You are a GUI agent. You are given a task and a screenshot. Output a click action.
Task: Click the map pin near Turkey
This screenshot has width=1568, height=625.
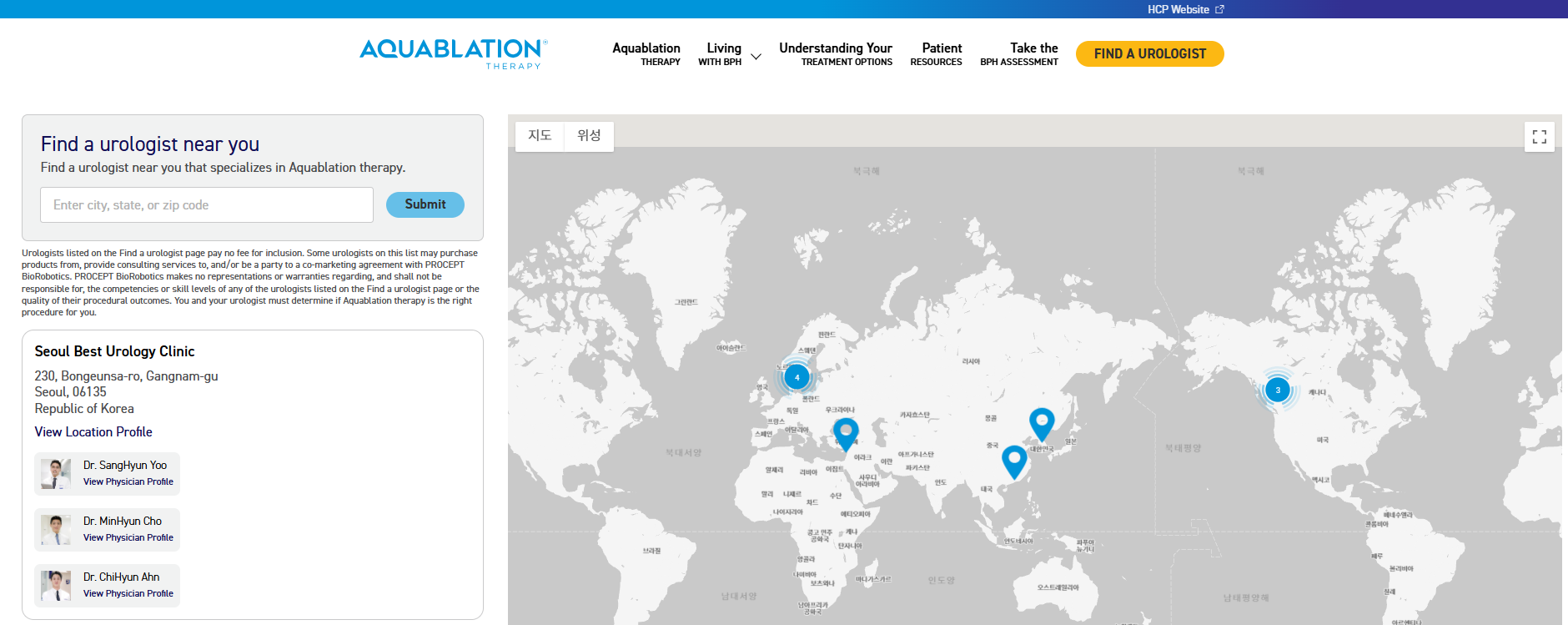coord(846,434)
